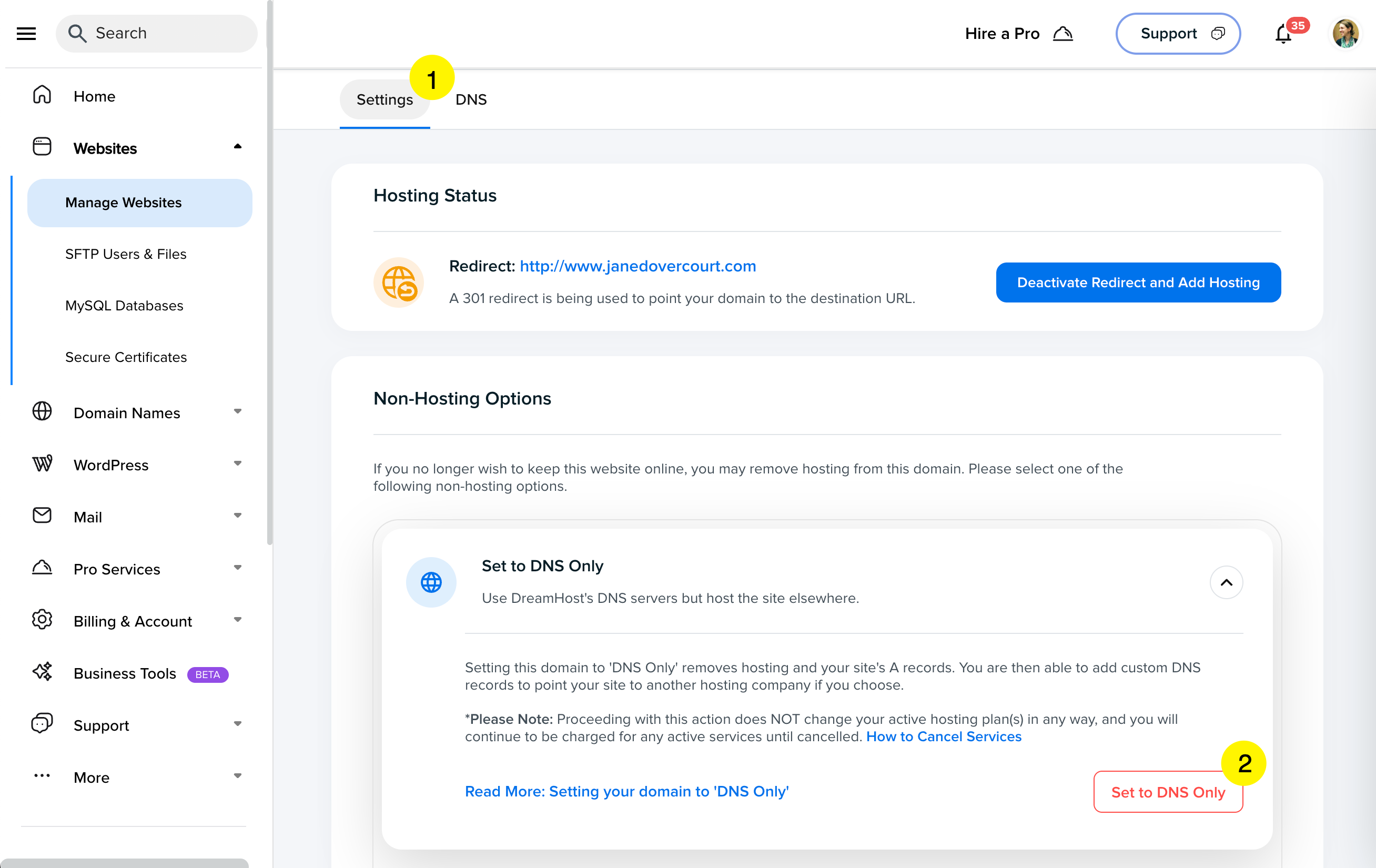
Task: Expand the Pro Services menu
Action: (237, 568)
